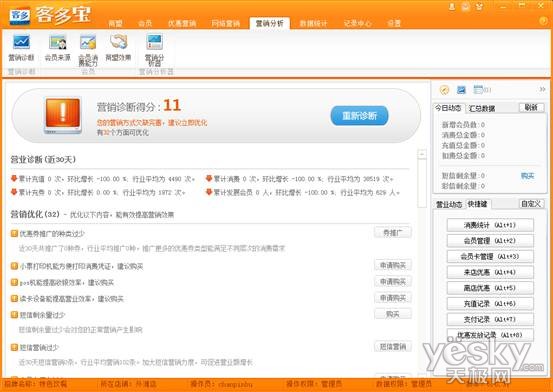Click the down-arrow icon beside 累计发展会员
The height and width of the screenshot is (392, 553).
tap(209, 192)
